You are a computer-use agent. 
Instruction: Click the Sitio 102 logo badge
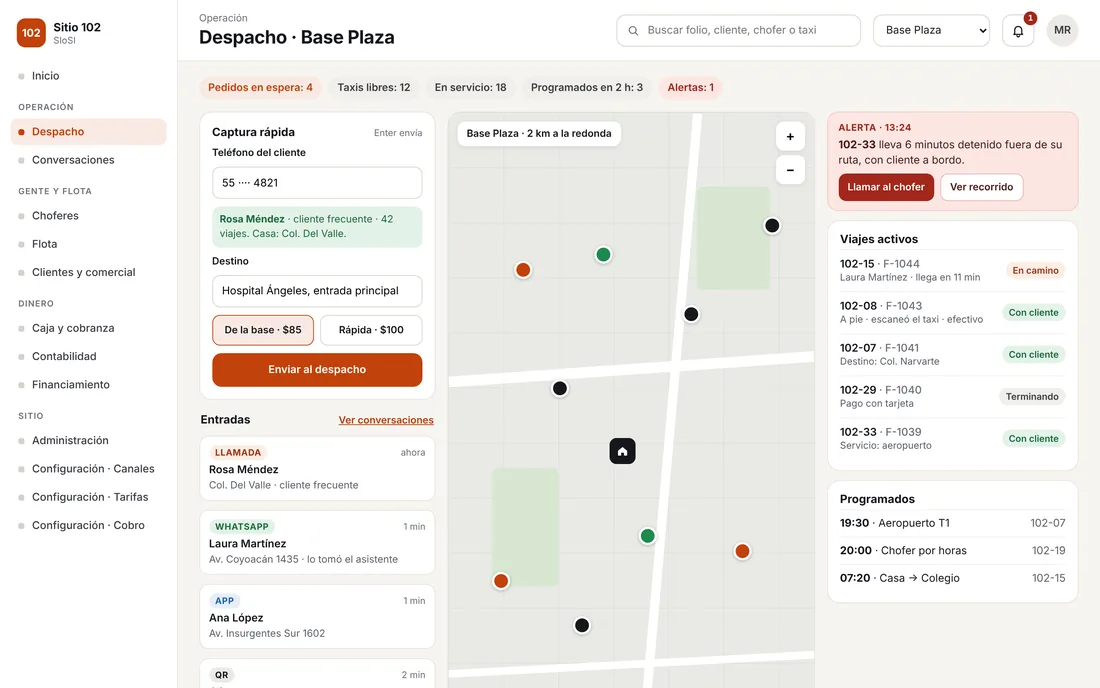click(31, 32)
